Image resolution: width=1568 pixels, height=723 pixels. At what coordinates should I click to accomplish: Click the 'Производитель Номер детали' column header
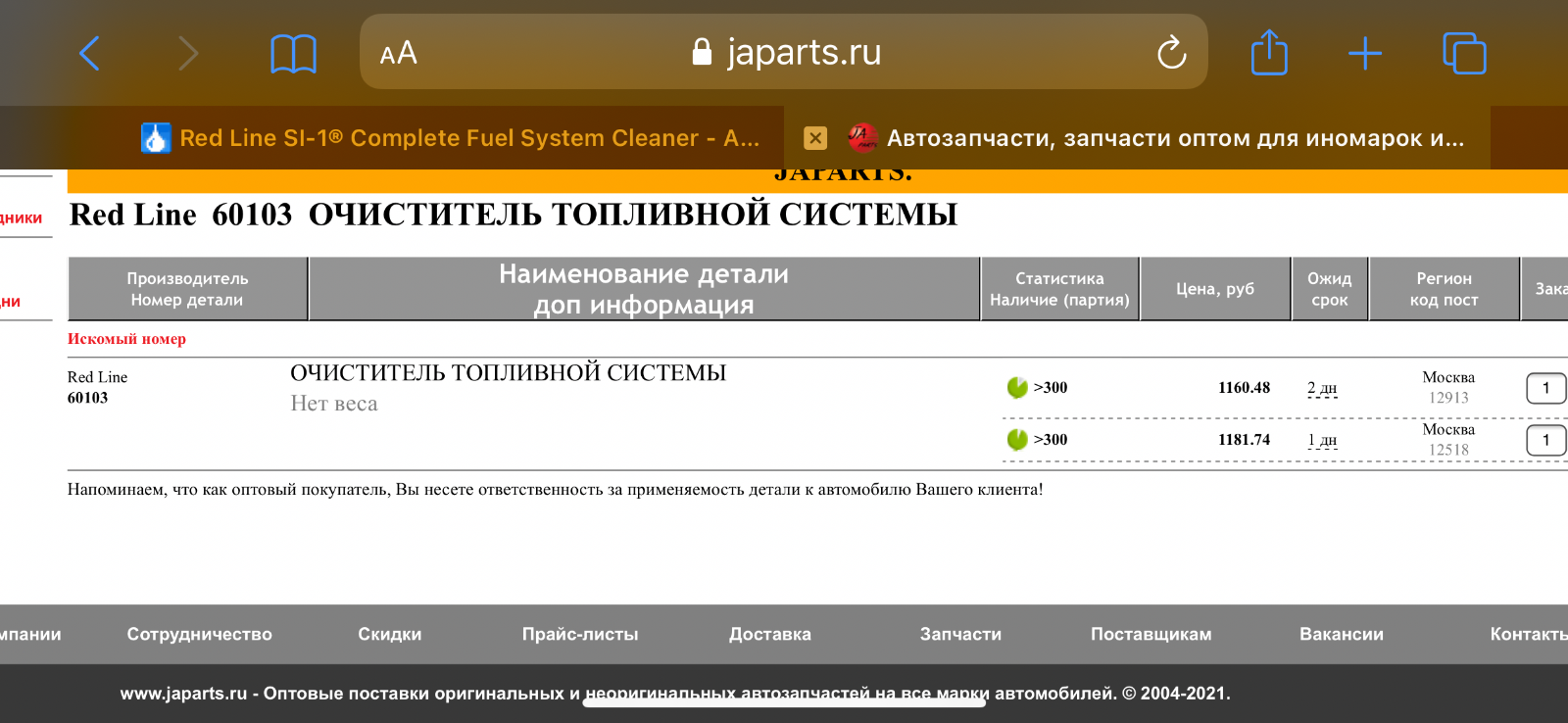tap(187, 289)
